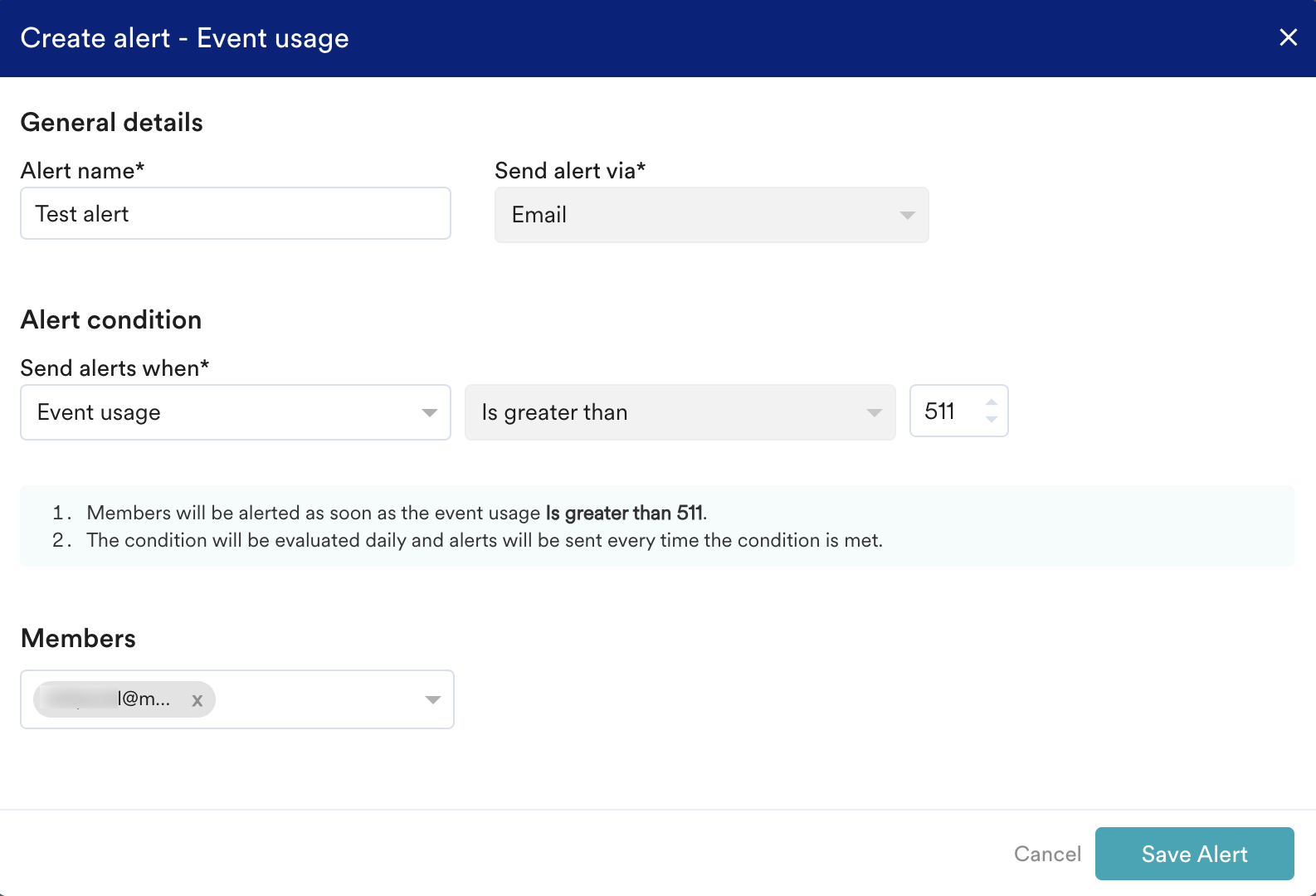Screen dimensions: 1316x896
Task: Click the Send alerts when label
Action: (x=115, y=368)
